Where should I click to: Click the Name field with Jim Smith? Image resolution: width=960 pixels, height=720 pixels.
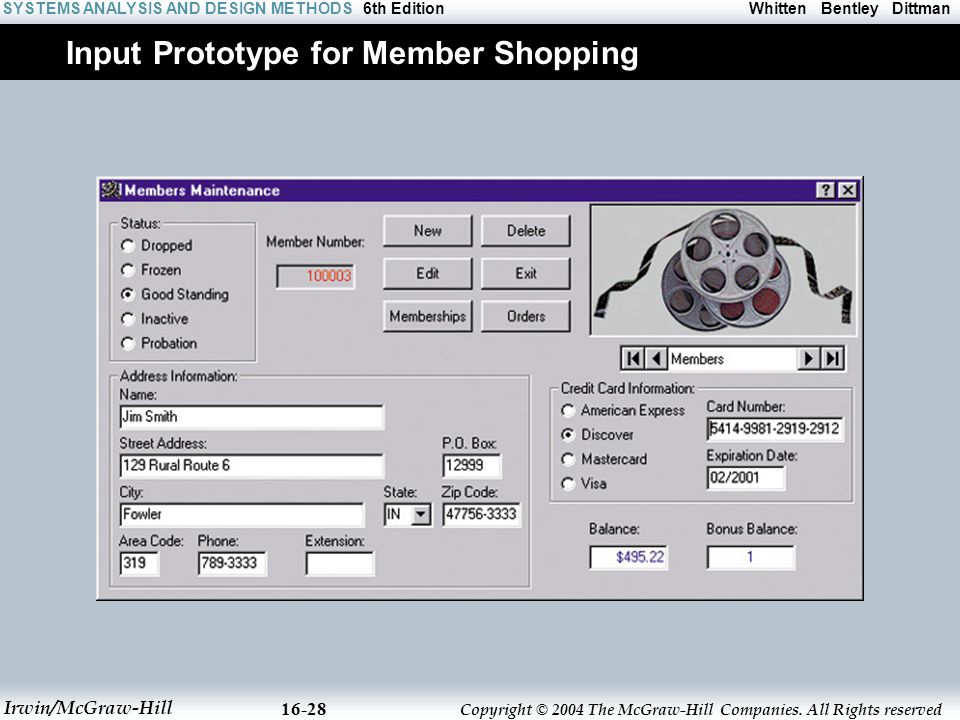click(x=252, y=417)
